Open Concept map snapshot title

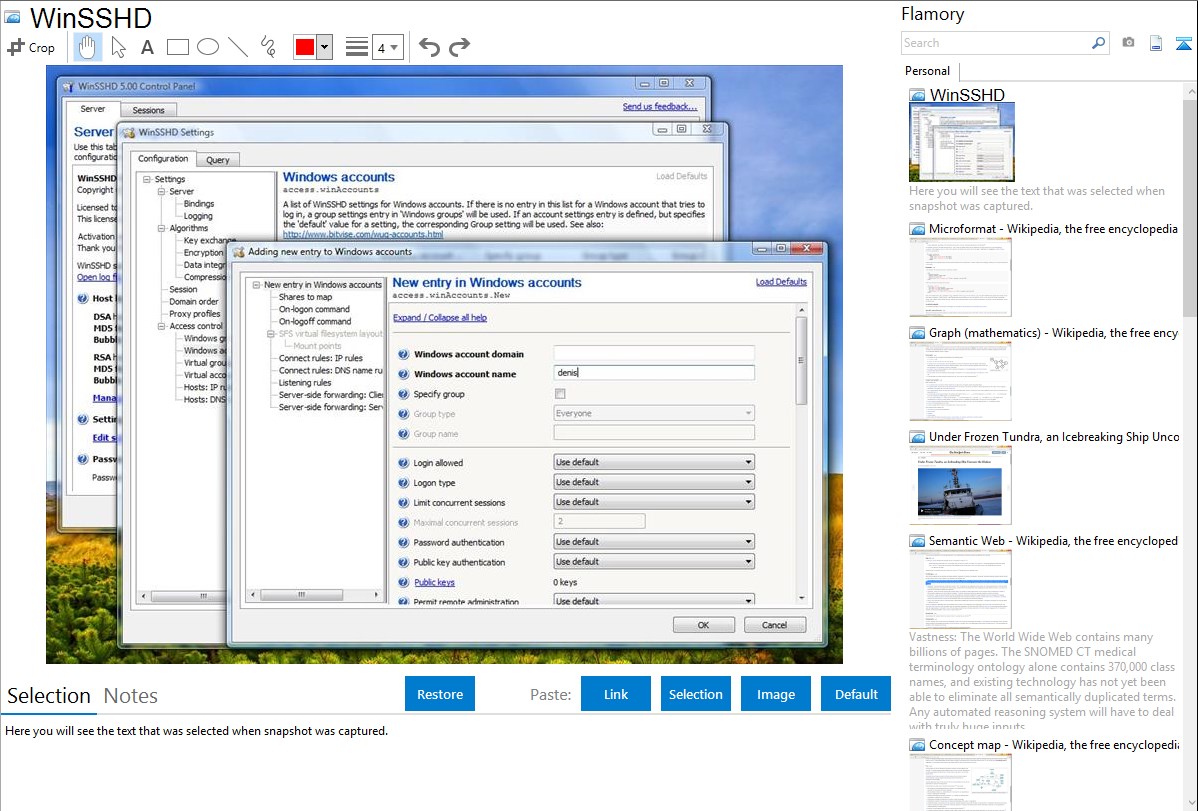pos(1053,744)
